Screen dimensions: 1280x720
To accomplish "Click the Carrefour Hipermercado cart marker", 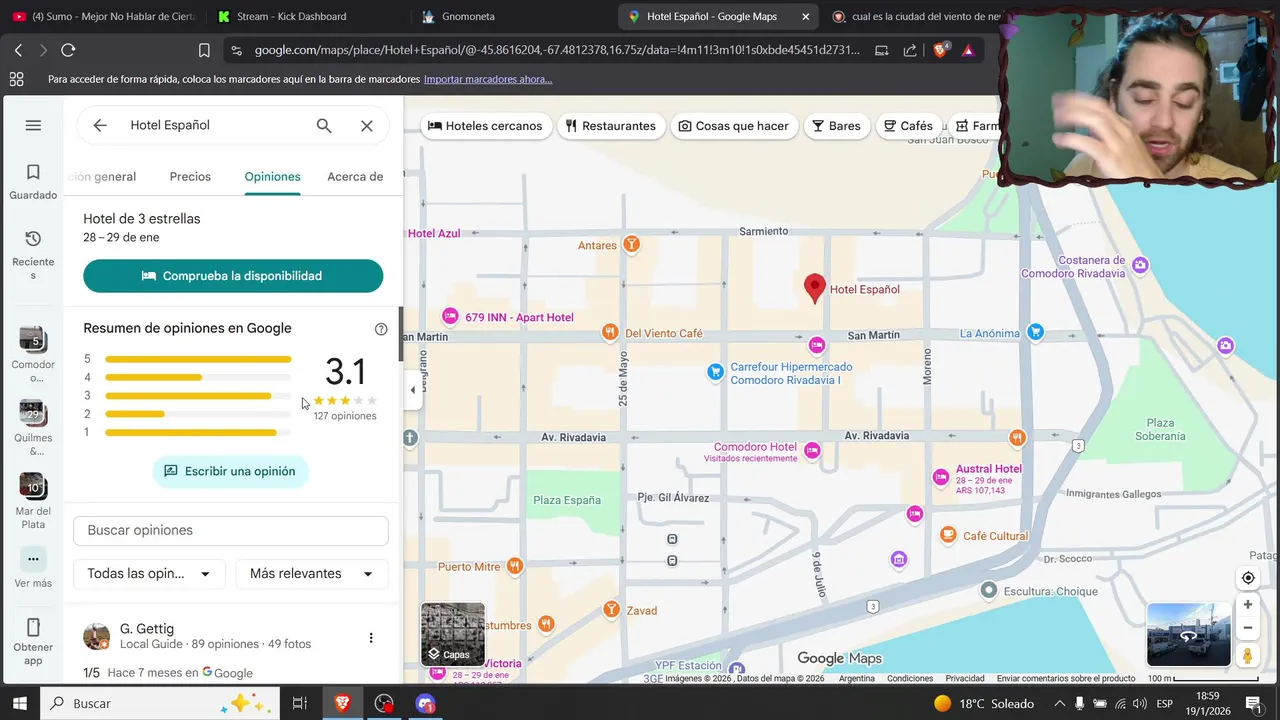I will click(715, 372).
